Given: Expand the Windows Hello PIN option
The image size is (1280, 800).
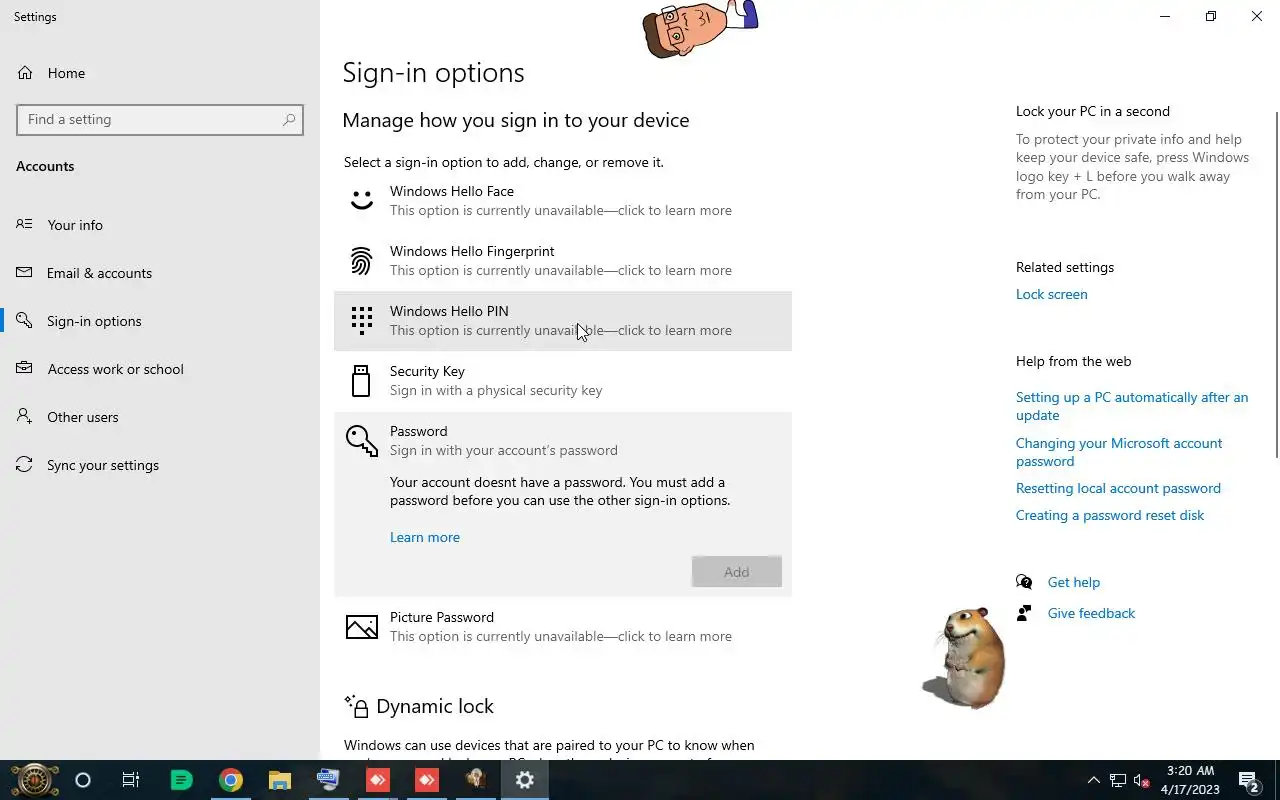Looking at the screenshot, I should (x=563, y=321).
